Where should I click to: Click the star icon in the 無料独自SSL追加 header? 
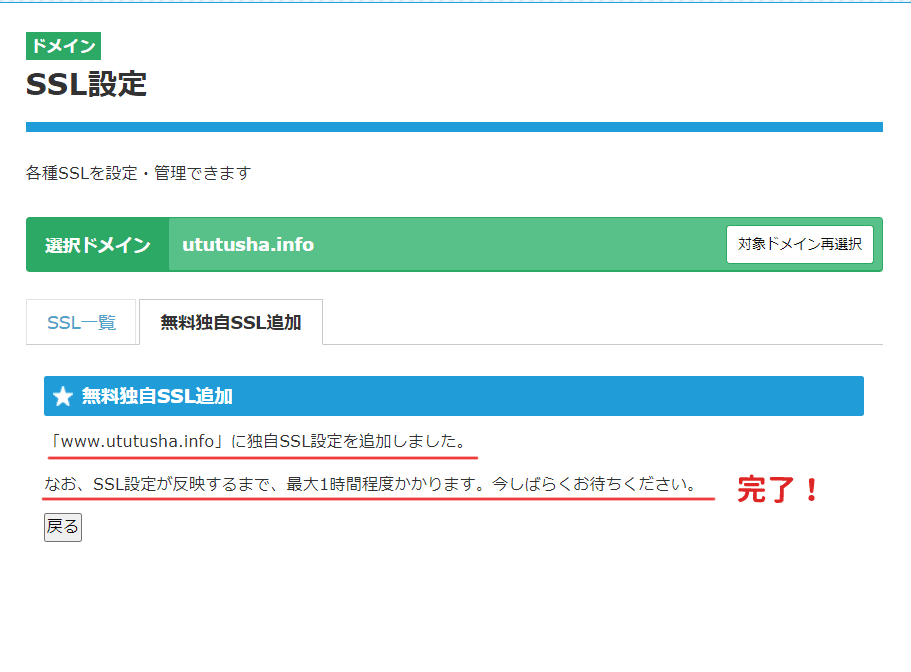point(63,397)
